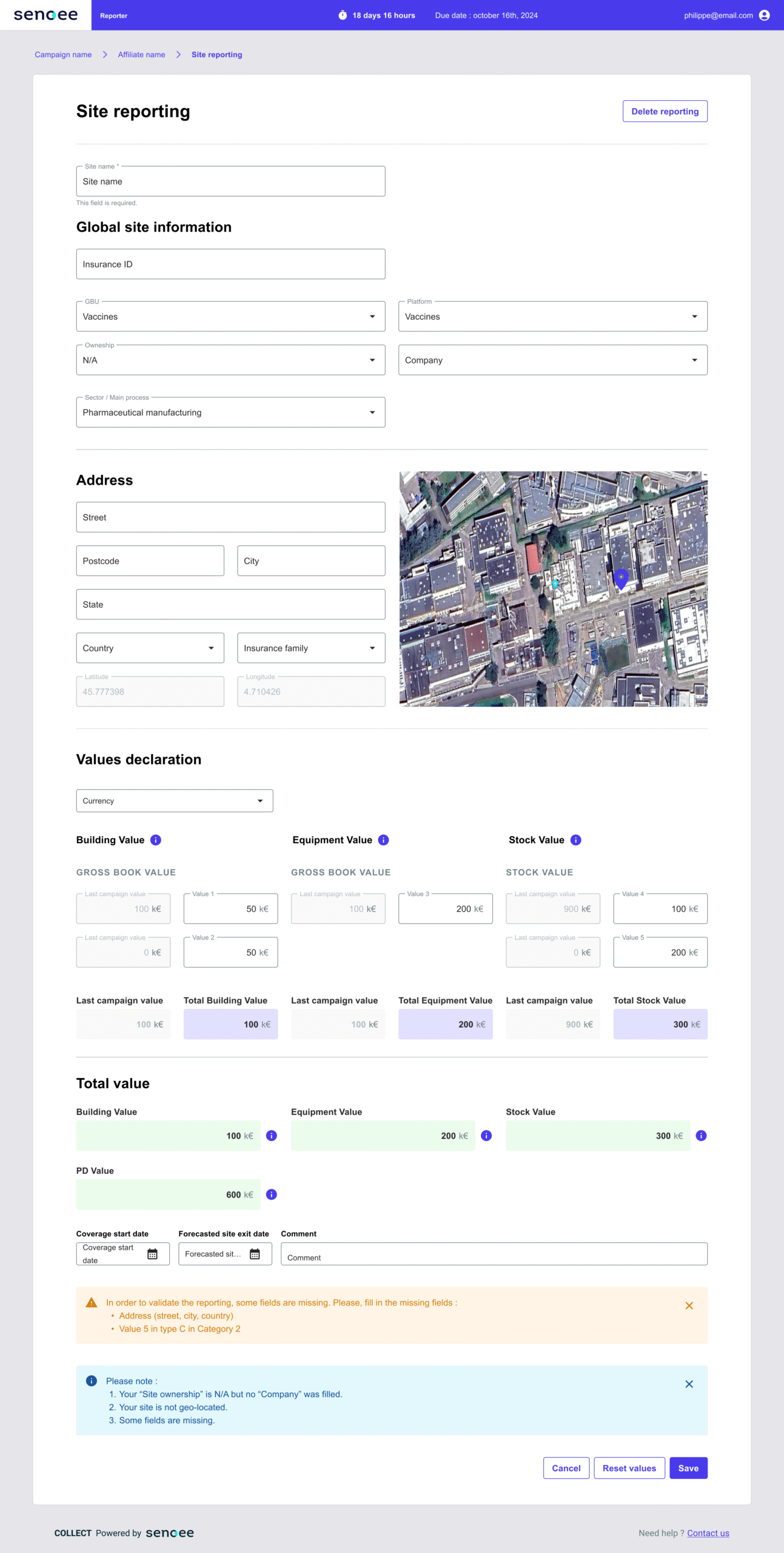Dismiss the orange missing fields warning
The width and height of the screenshot is (784, 1553).
coord(689,1305)
